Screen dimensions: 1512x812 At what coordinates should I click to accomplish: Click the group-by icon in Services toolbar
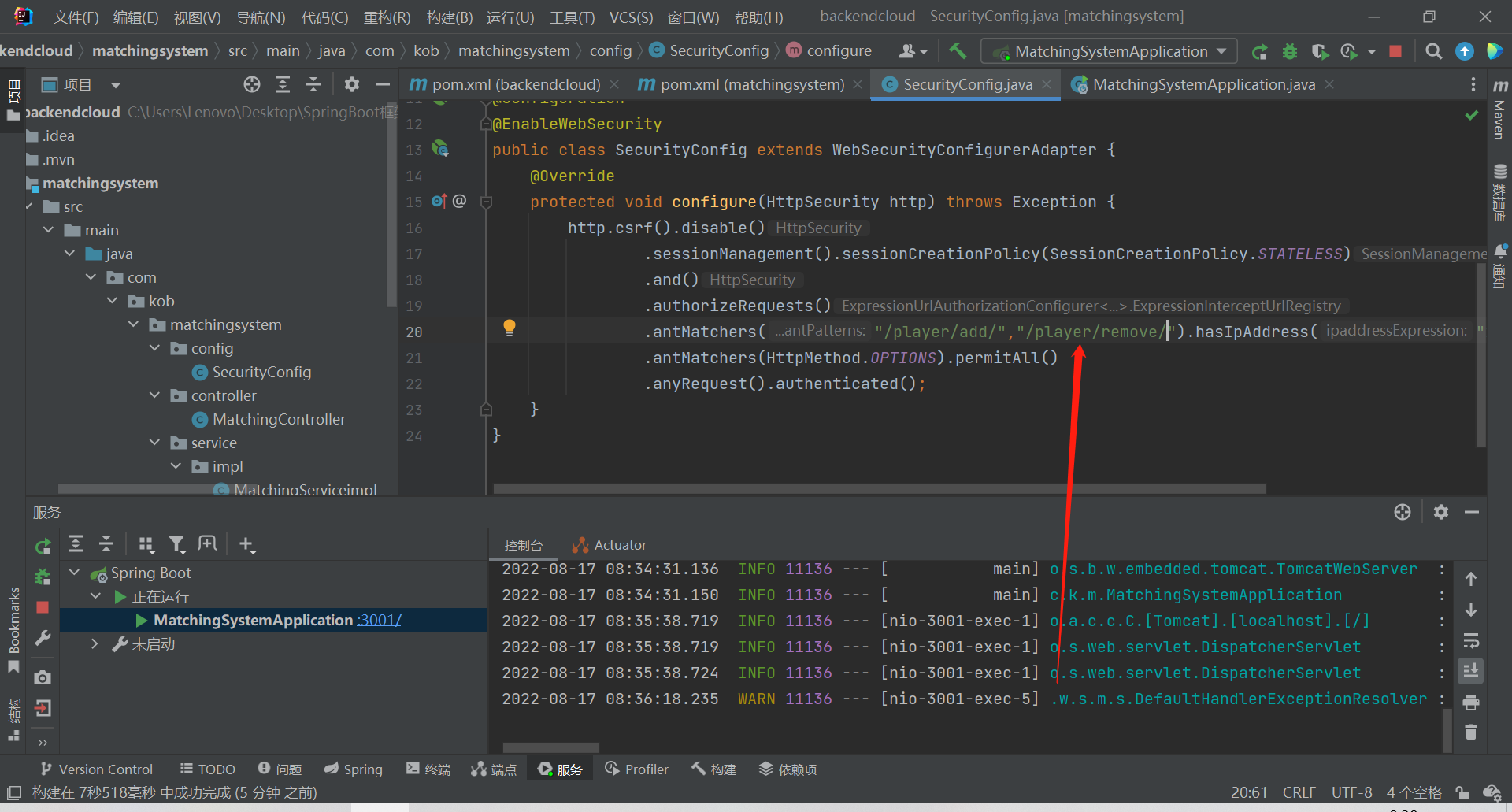[x=146, y=543]
